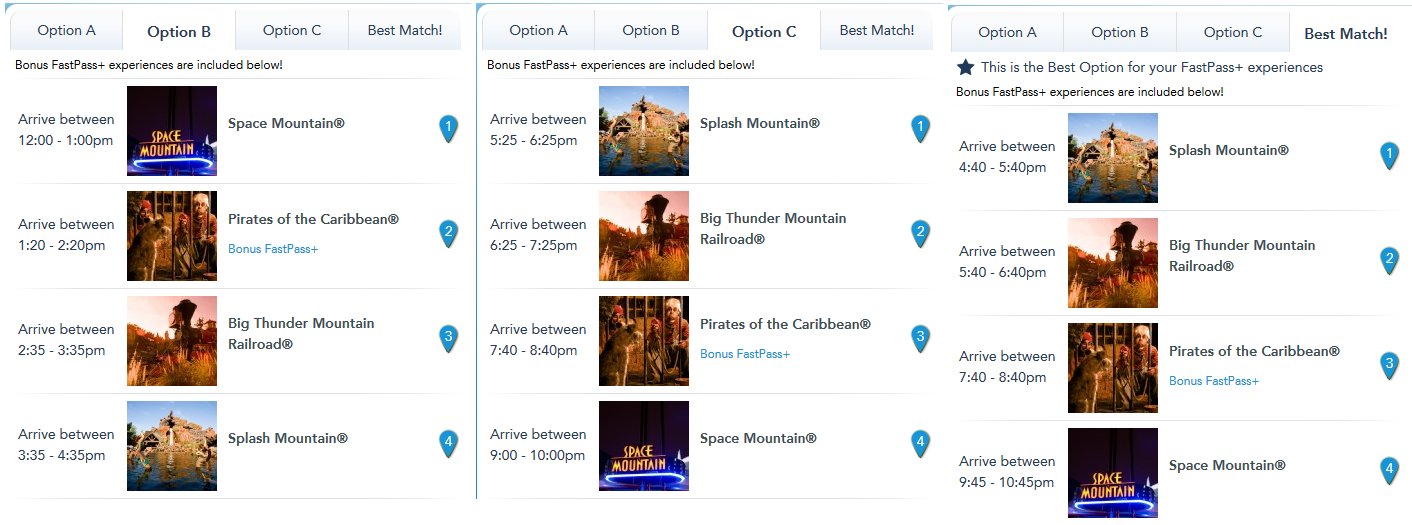This screenshot has height=525, width=1412.
Task: Select Option A tab in the right panel
Action: 1007,33
